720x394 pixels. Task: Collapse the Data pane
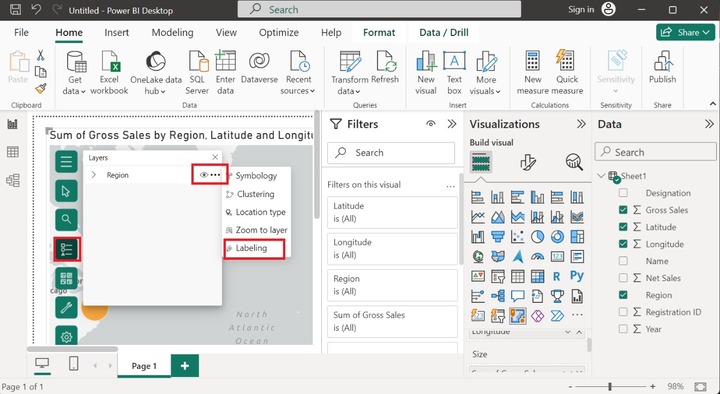pos(709,124)
